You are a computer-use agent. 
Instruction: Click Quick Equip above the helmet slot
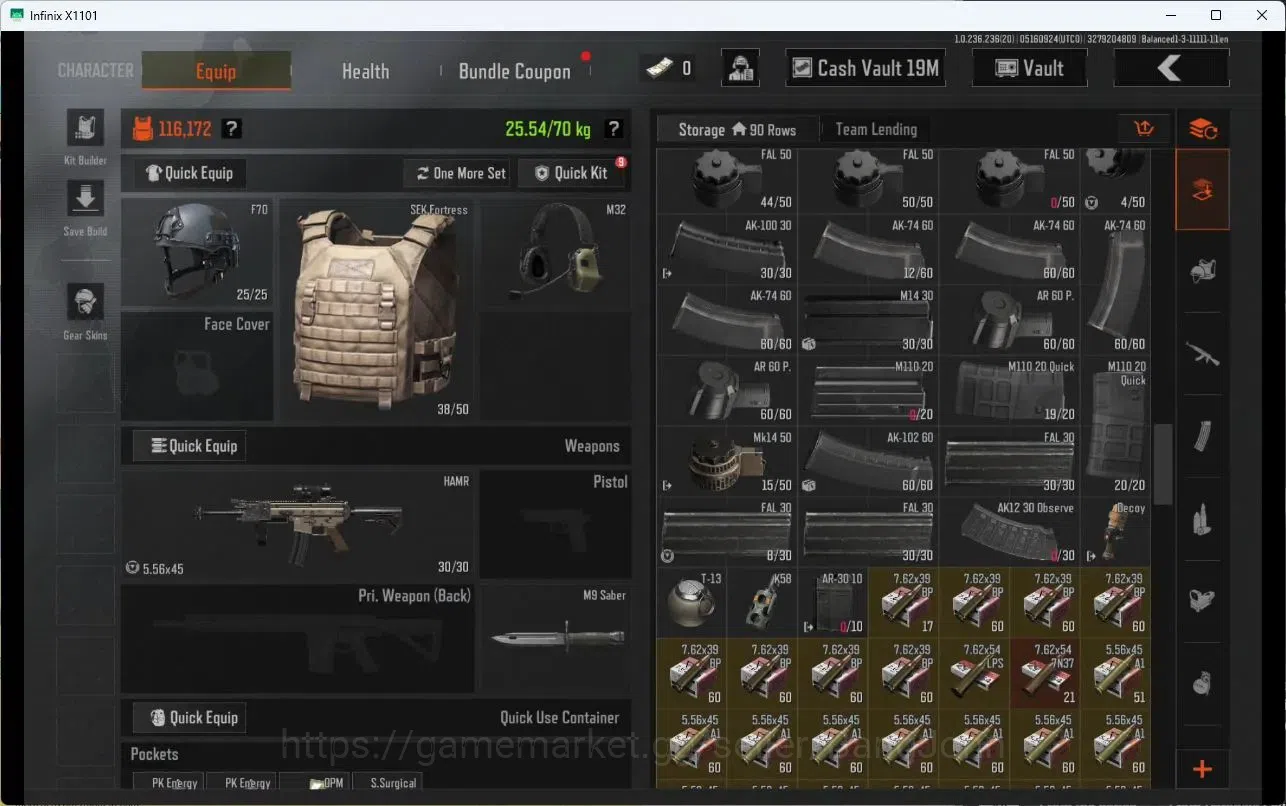coord(190,173)
